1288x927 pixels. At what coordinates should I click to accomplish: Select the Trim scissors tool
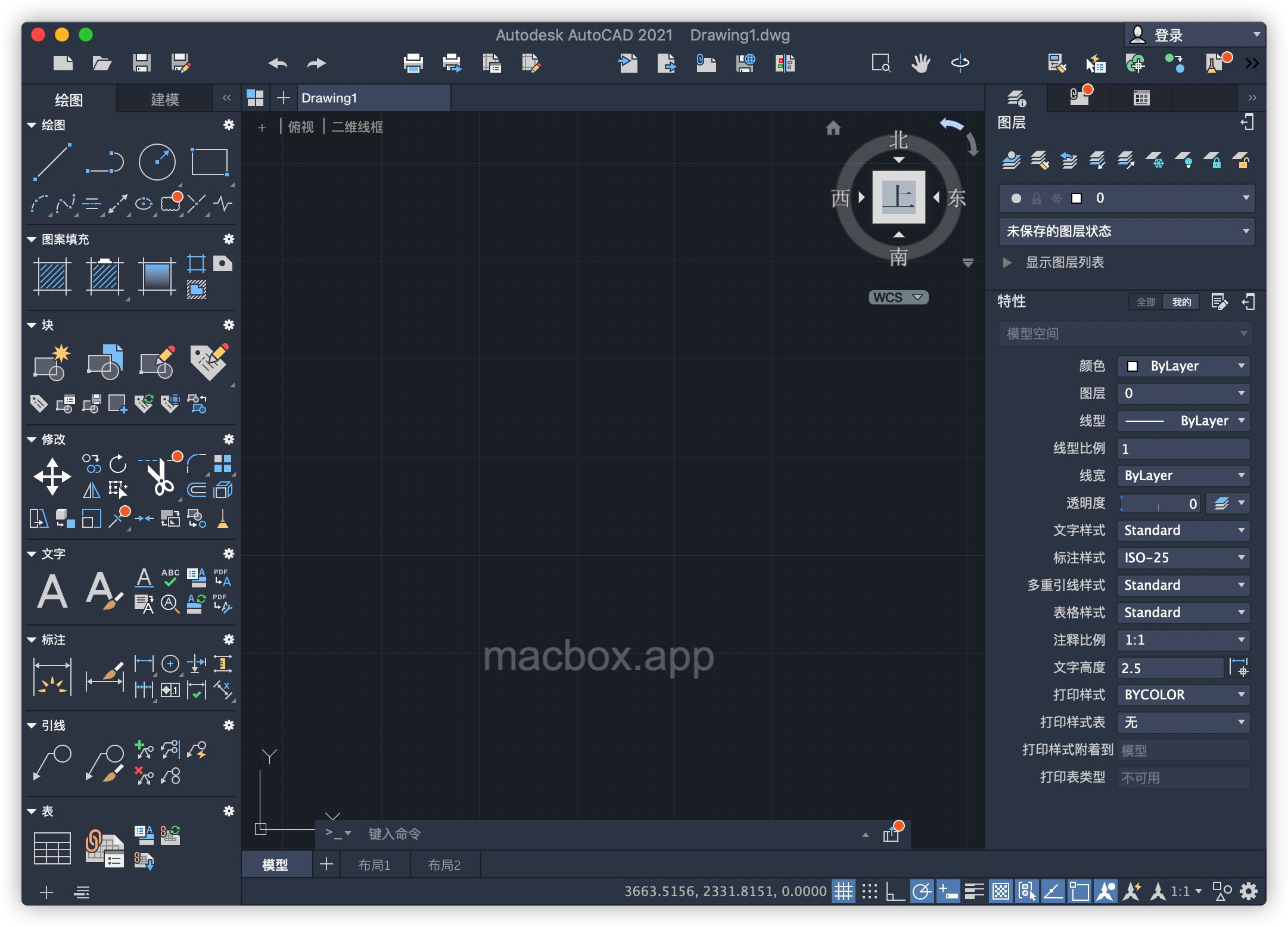(x=160, y=476)
